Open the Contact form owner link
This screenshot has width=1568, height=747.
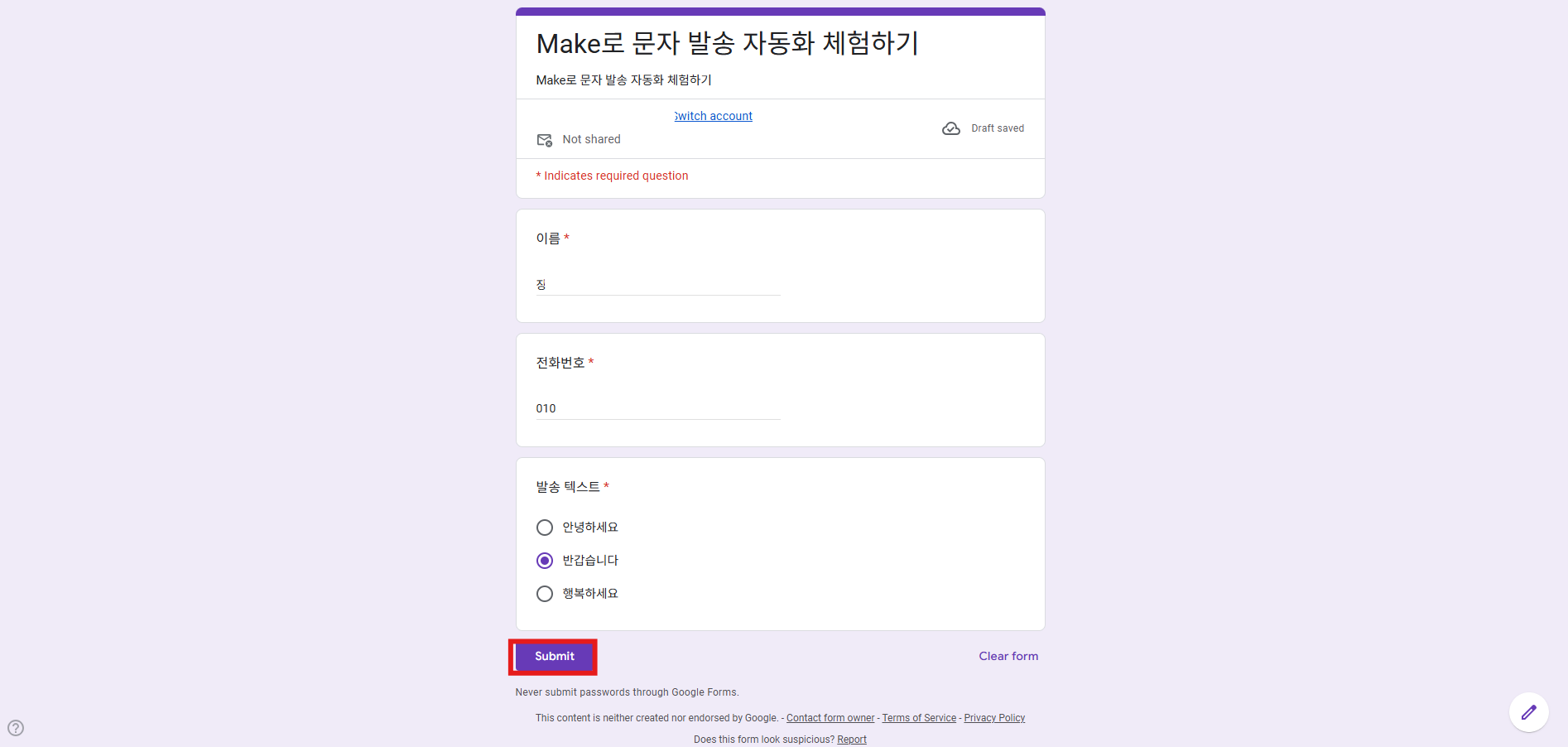coord(830,718)
